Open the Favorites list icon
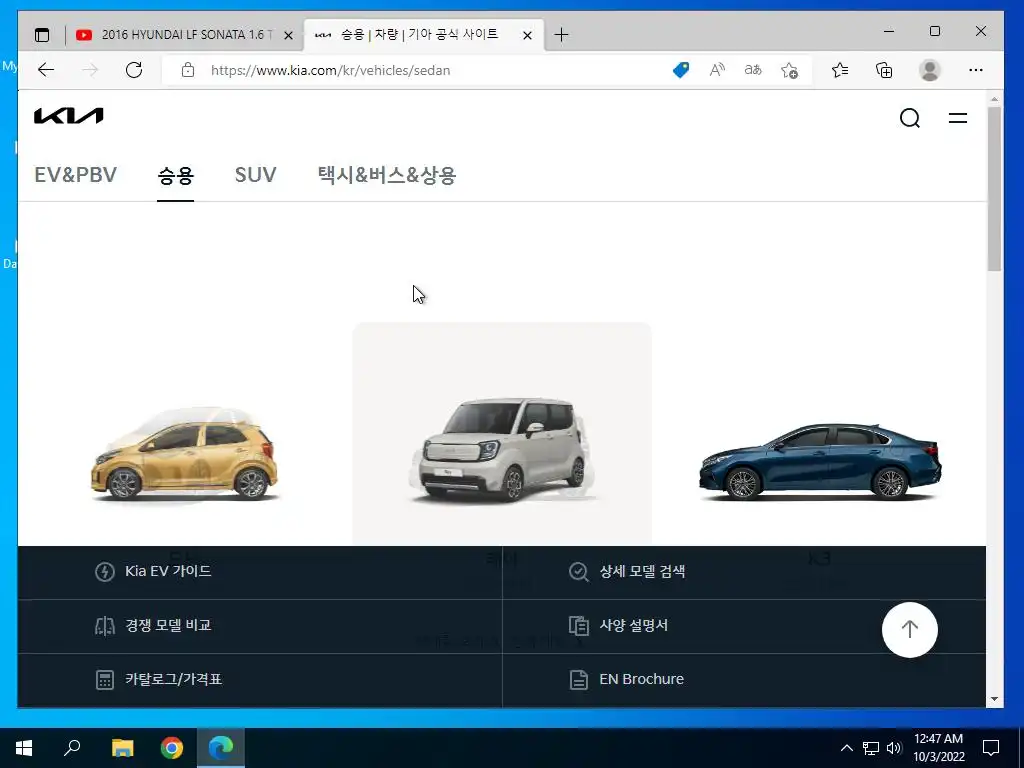Viewport: 1024px width, 768px height. point(840,70)
